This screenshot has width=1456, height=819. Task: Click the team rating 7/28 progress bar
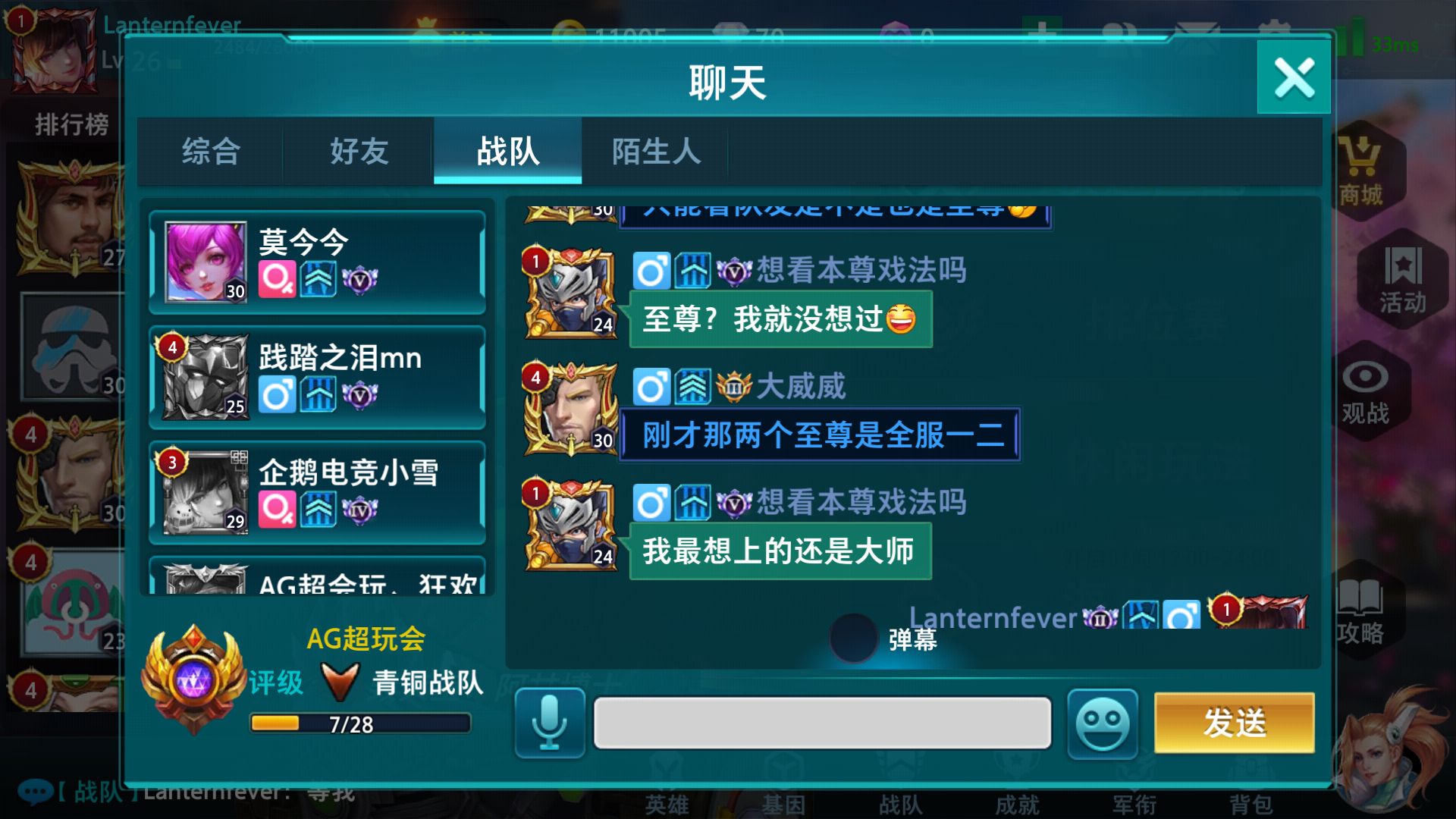[360, 723]
